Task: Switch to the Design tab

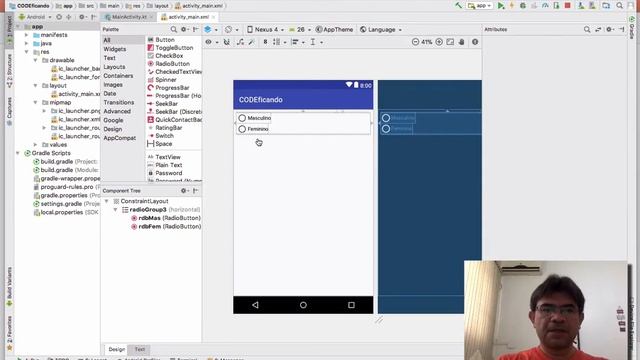Action: pyautogui.click(x=117, y=349)
